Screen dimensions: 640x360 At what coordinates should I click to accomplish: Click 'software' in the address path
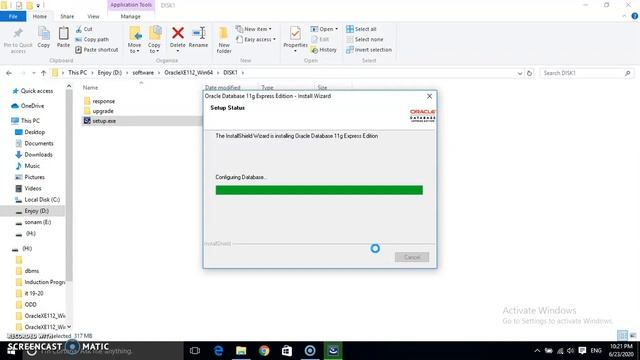pyautogui.click(x=143, y=73)
